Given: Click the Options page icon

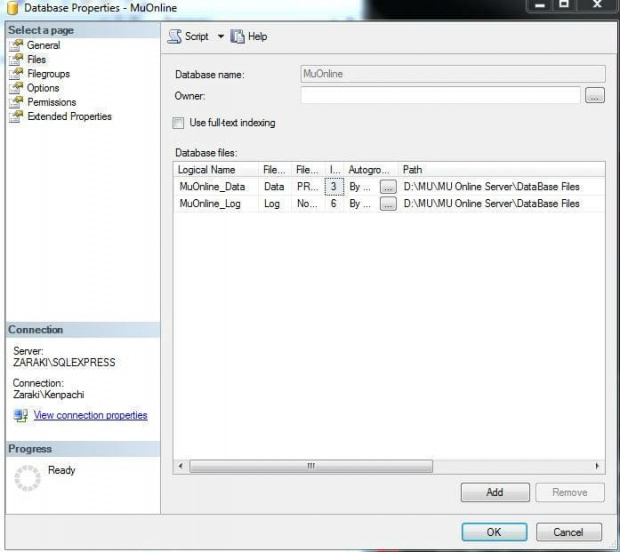Looking at the screenshot, I should (x=16, y=88).
